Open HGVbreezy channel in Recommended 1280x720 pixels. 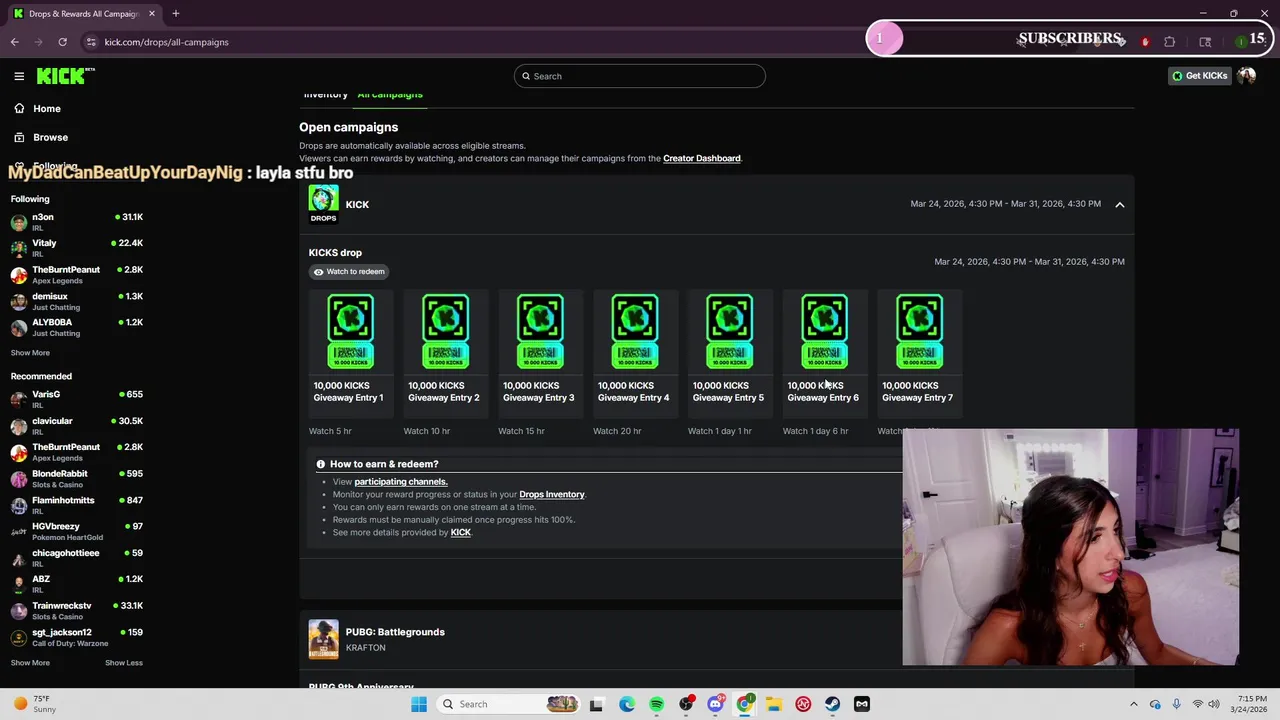click(x=77, y=531)
